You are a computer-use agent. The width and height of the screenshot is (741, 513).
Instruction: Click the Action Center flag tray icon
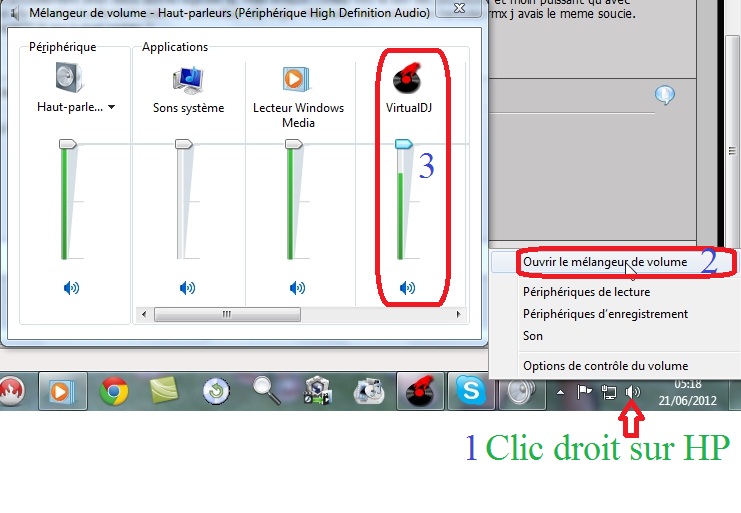[585, 392]
